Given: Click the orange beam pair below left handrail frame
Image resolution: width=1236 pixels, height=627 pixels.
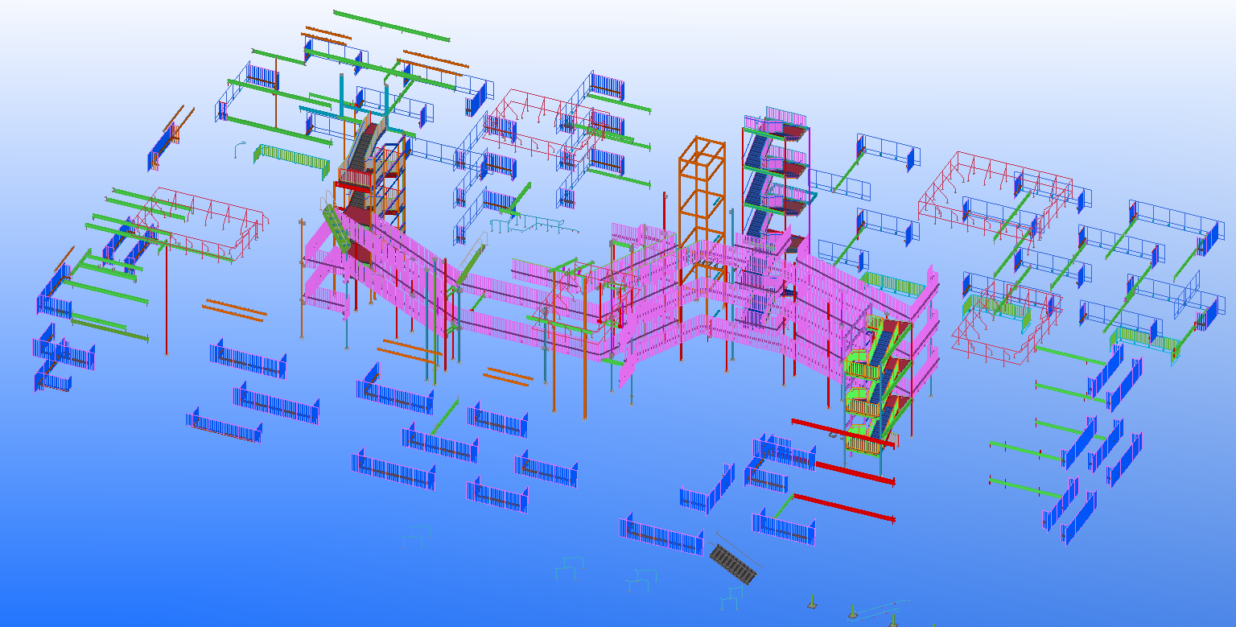Looking at the screenshot, I should (235, 308).
